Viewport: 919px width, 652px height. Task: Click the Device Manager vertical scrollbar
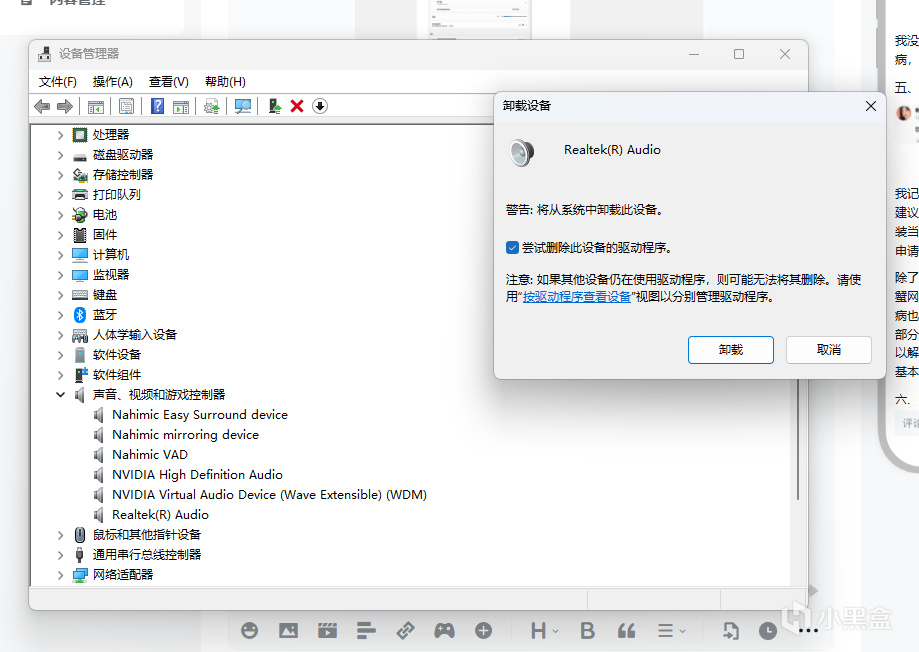pos(798,440)
